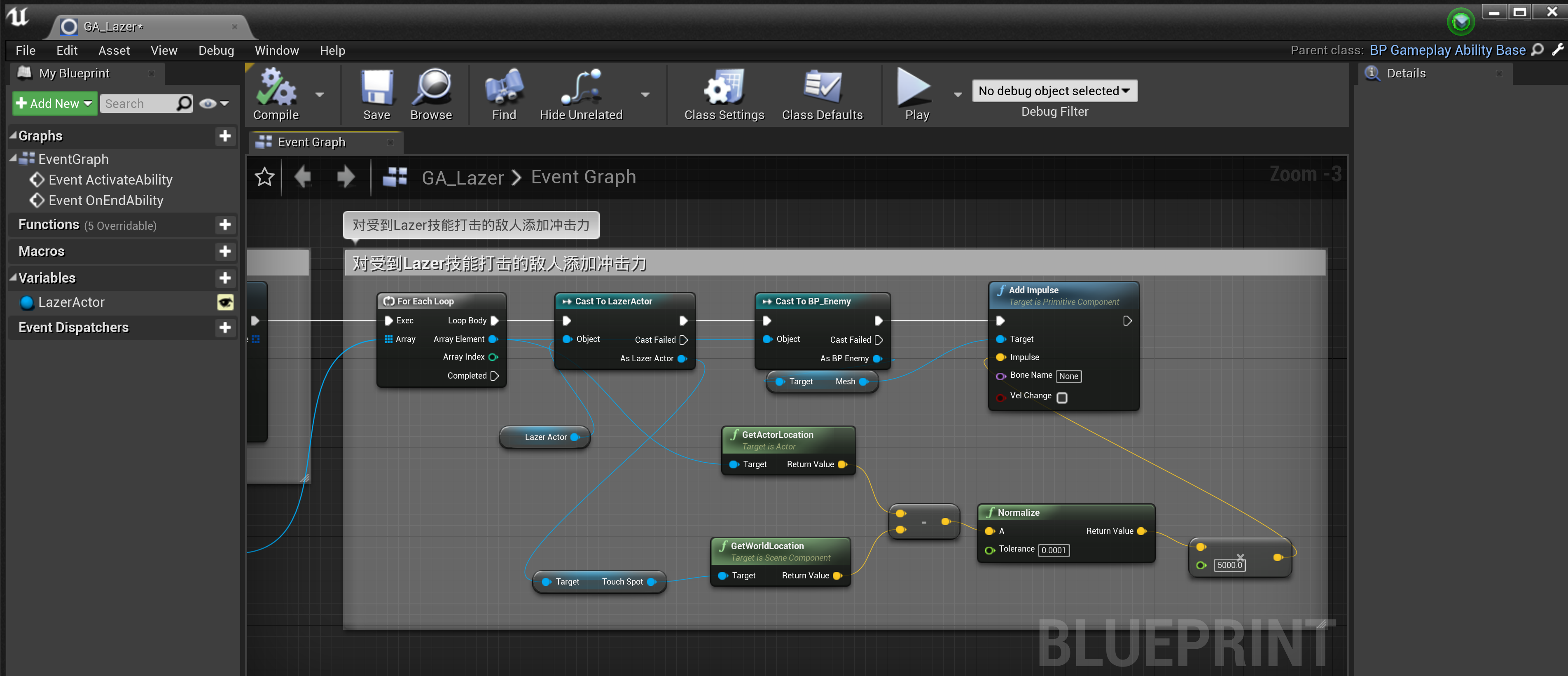Collapse the Variables section

(x=14, y=278)
